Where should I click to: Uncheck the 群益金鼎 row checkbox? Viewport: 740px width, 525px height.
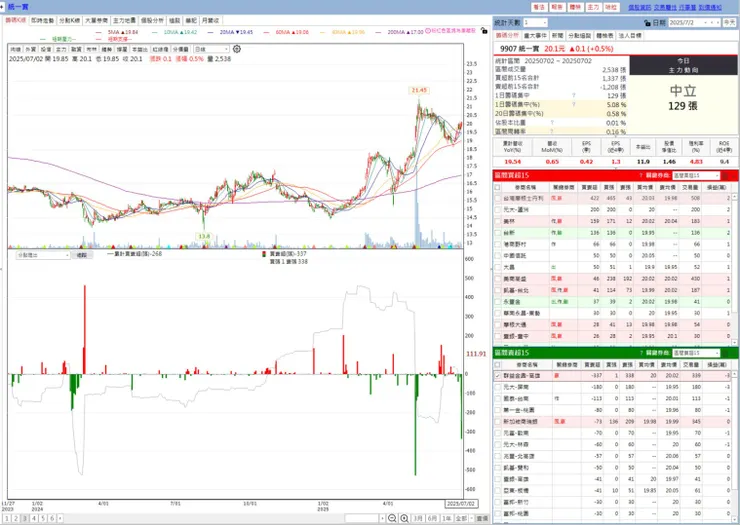(x=497, y=376)
